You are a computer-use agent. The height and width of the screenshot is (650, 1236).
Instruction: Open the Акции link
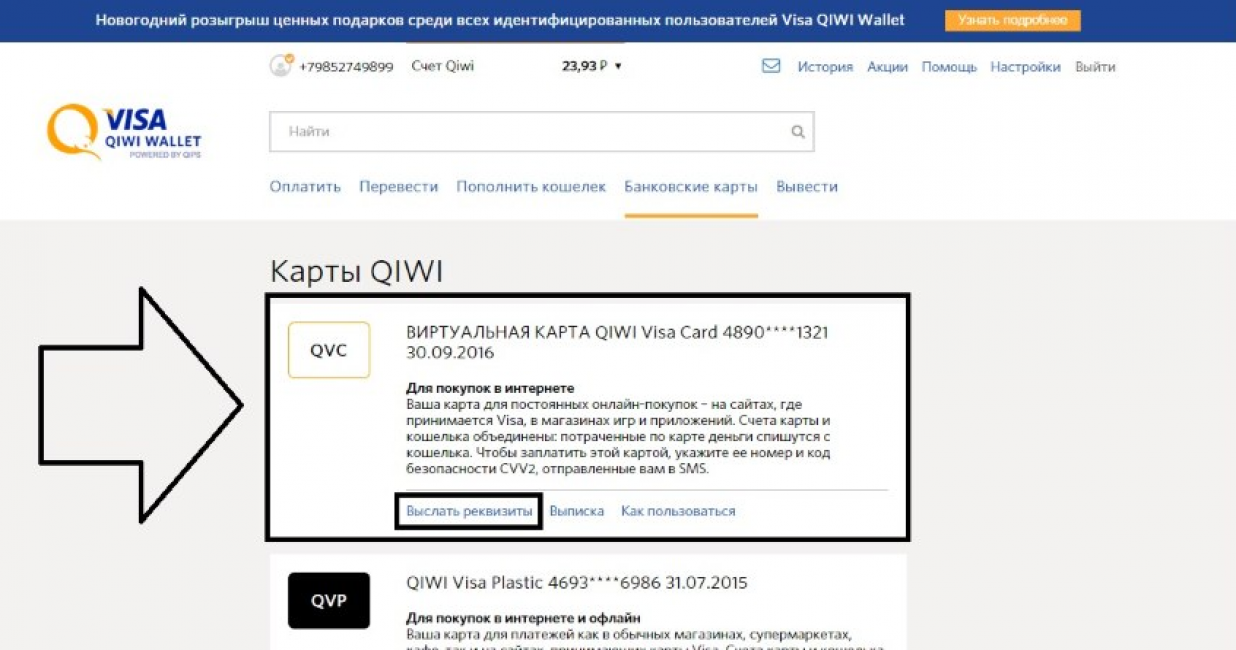(x=887, y=67)
